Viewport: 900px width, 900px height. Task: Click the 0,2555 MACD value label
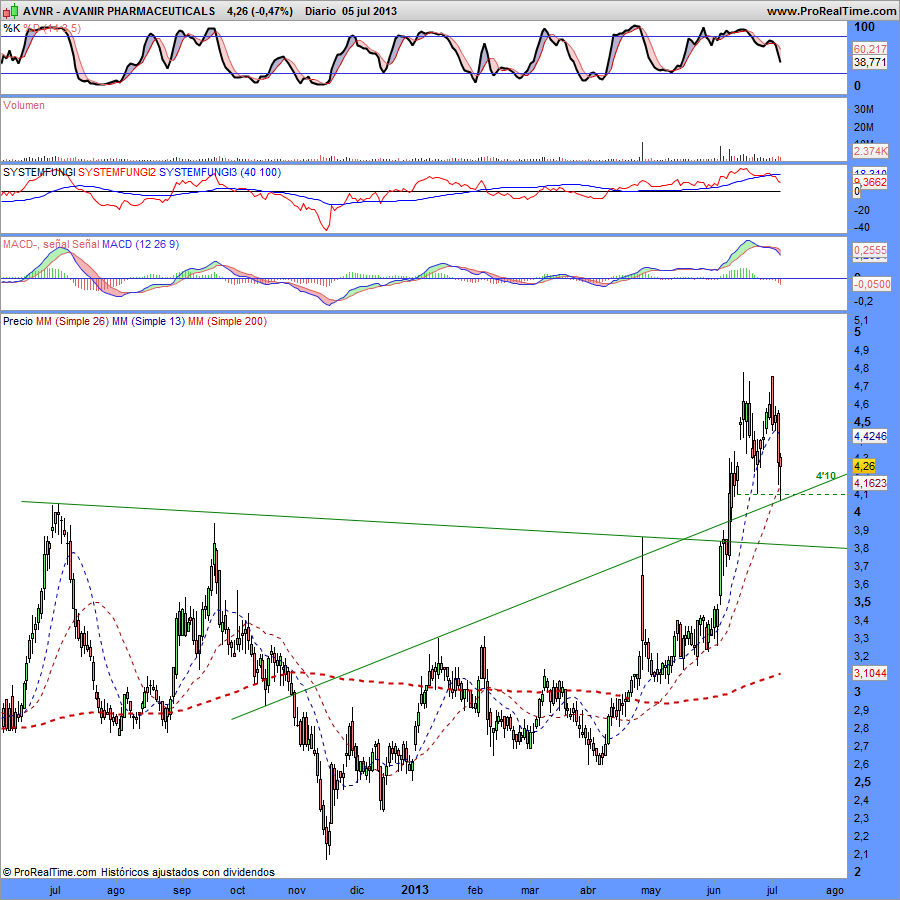point(870,250)
